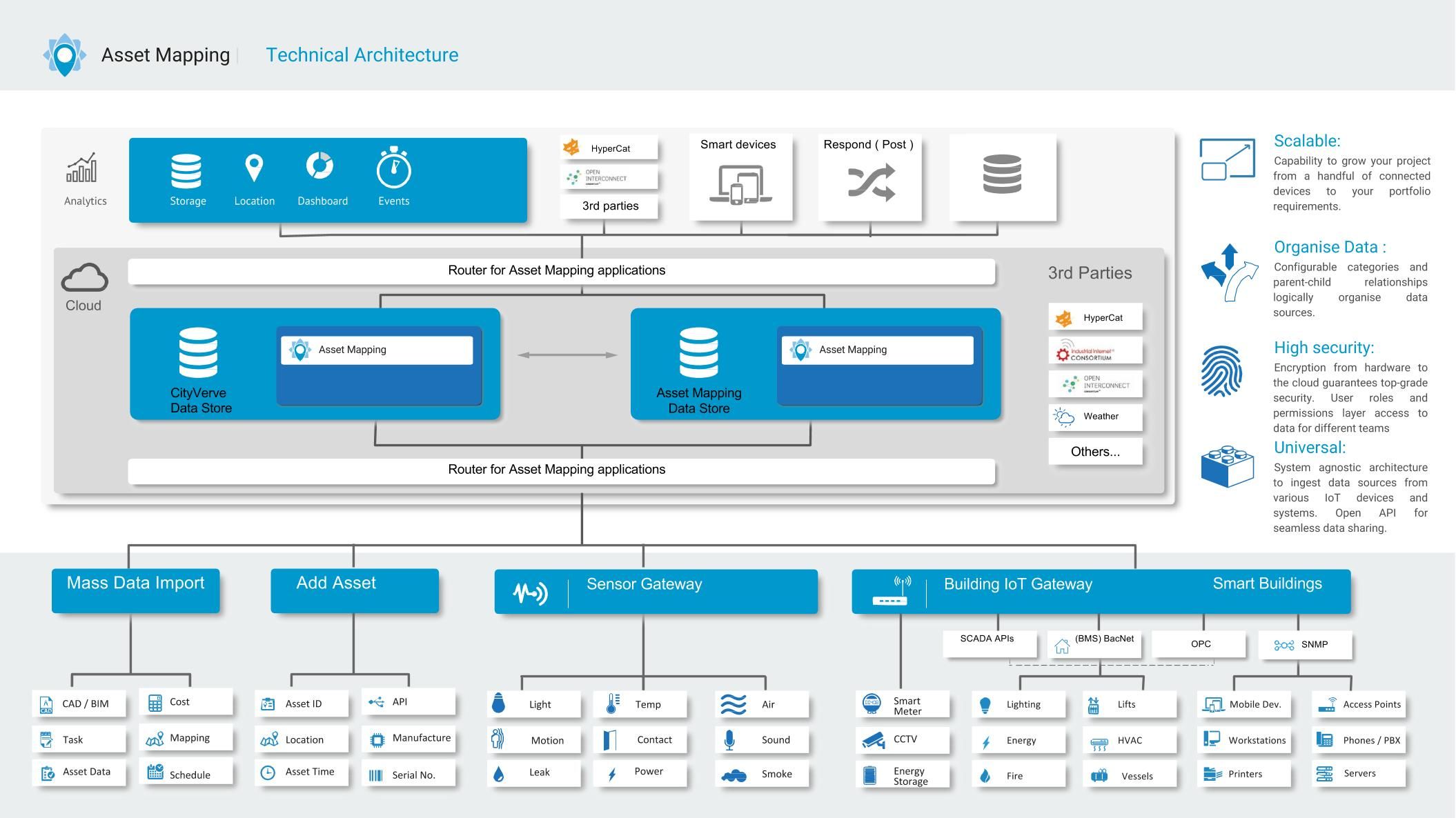Click the thermometer icon beside Temp
The height and width of the screenshot is (818, 1456).
click(x=612, y=704)
